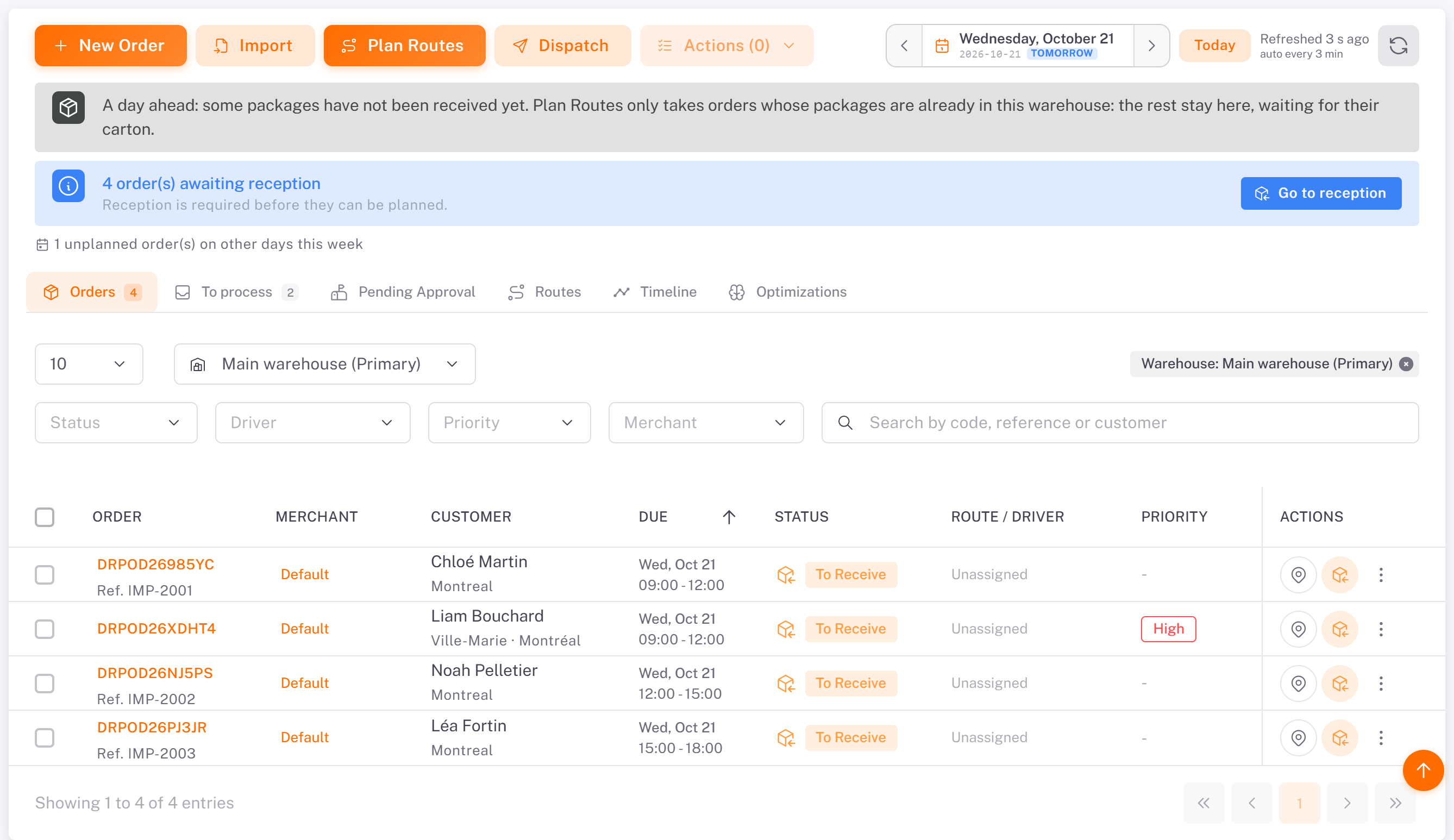Switch to the Routes tab
The width and height of the screenshot is (1454, 840).
(x=544, y=292)
